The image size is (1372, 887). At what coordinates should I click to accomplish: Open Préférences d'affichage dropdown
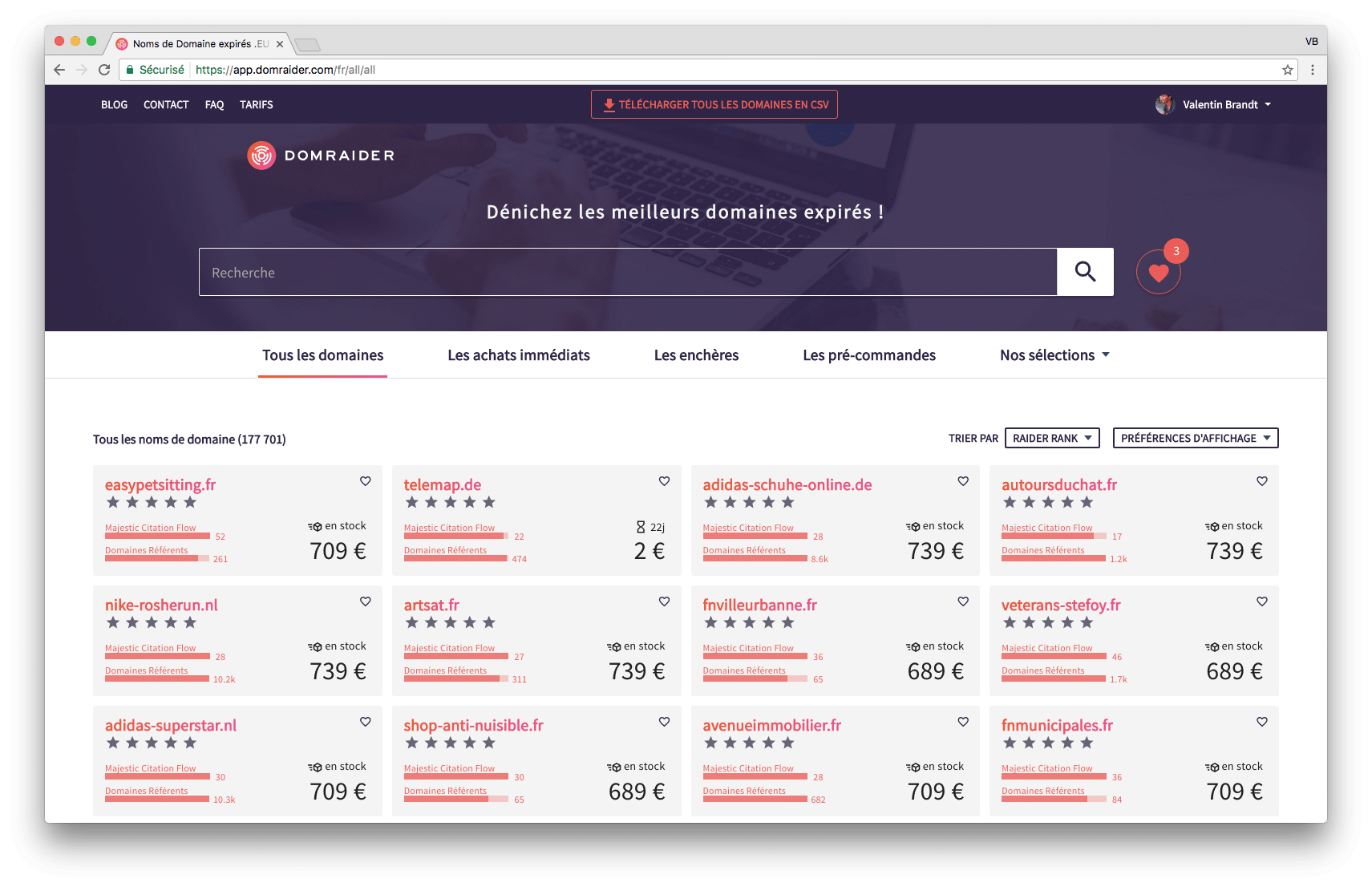pos(1196,438)
